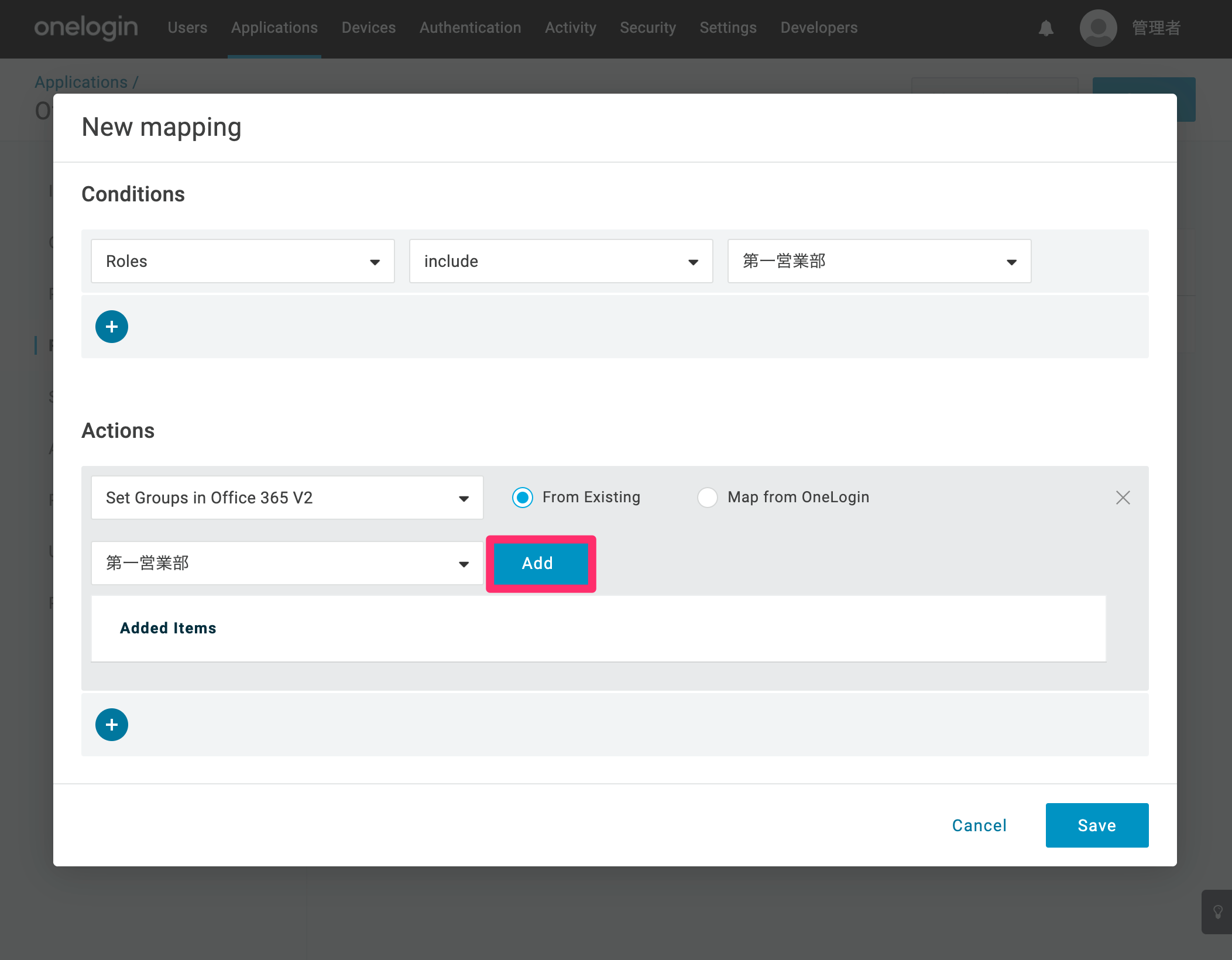Go to the Applications breadcrumb link

pyautogui.click(x=81, y=82)
